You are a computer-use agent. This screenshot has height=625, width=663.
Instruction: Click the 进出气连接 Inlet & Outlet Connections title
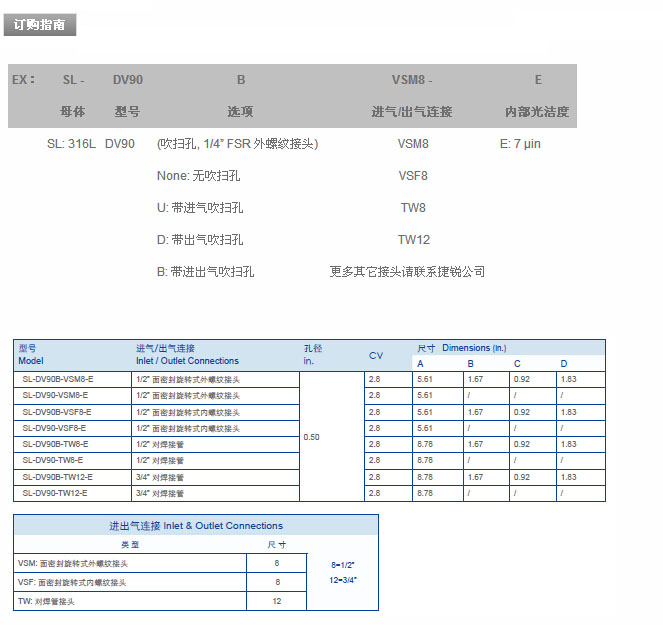(x=196, y=525)
